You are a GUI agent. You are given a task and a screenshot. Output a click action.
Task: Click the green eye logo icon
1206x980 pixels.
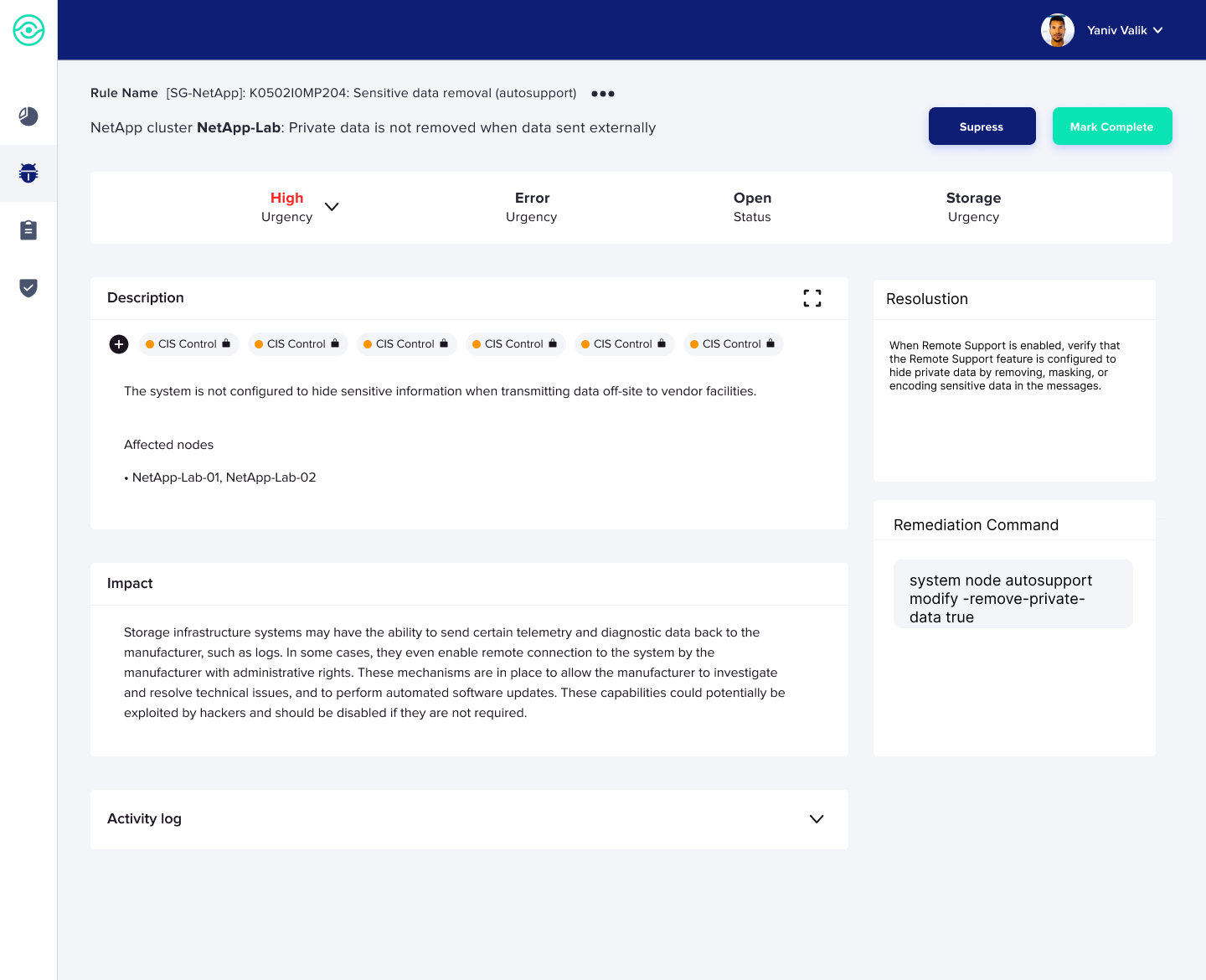28,30
